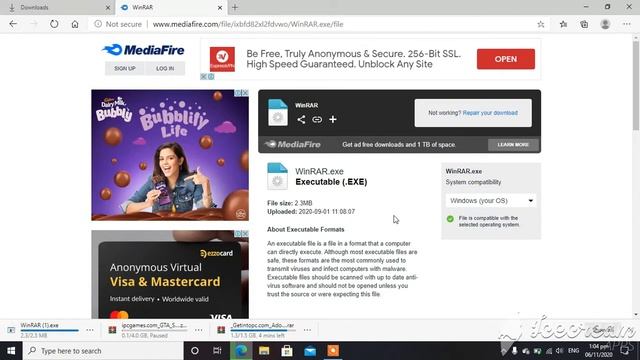Viewport: 640px width, 360px height.
Task: Add this page to favorites star
Action: 541,24
